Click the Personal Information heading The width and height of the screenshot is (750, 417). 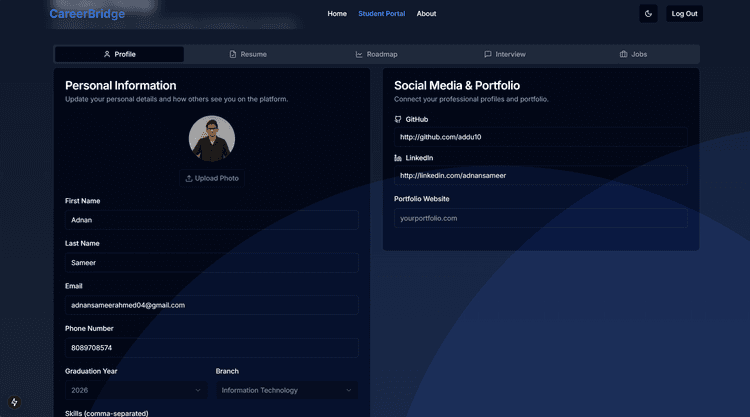[121, 86]
